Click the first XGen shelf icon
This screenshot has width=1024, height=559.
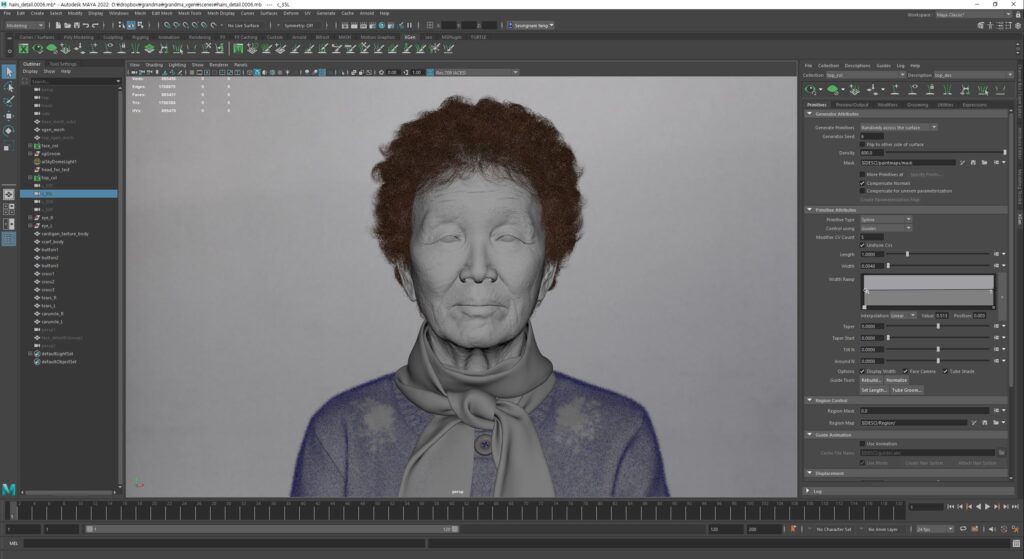click(x=24, y=48)
